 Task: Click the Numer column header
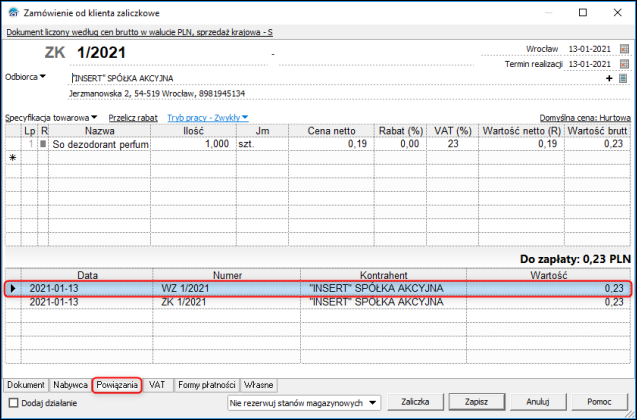227,275
